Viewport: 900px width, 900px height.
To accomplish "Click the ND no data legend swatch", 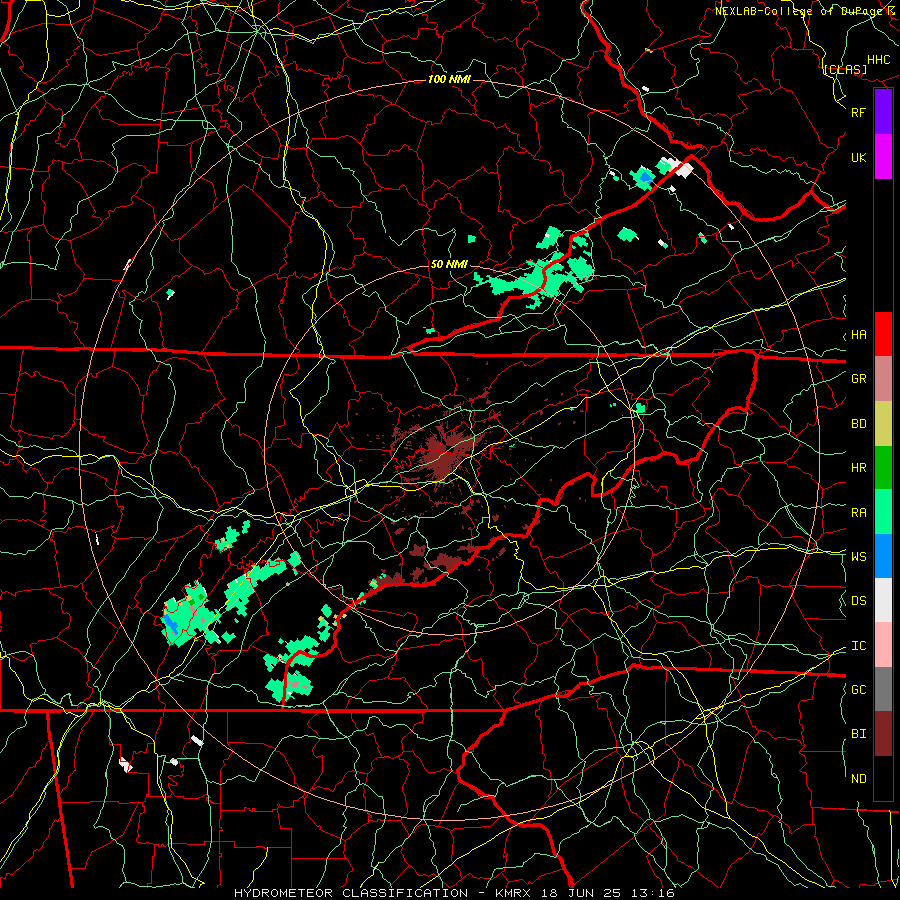I will point(883,778).
